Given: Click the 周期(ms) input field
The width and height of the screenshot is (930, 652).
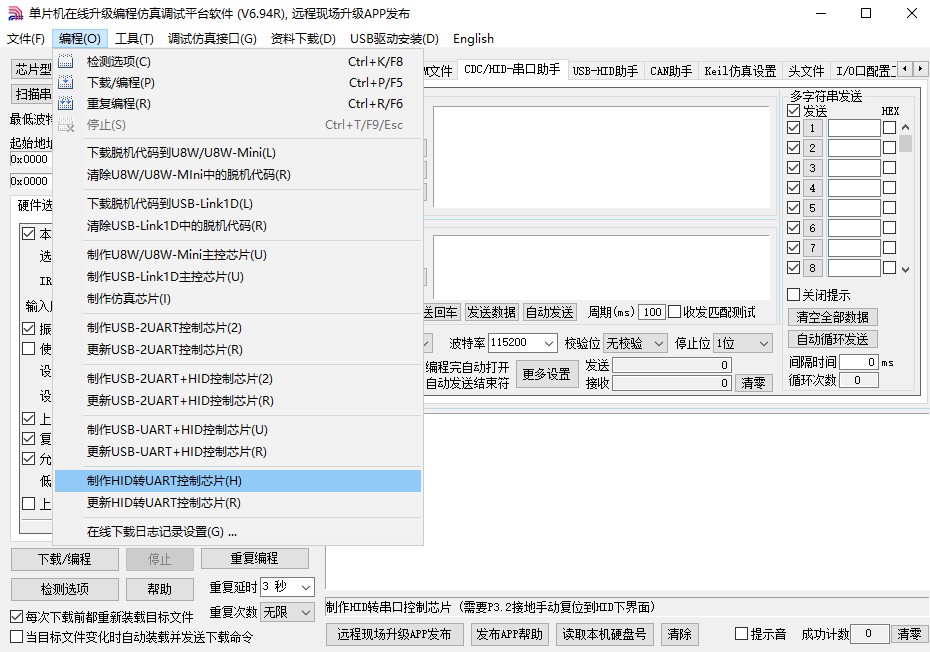Looking at the screenshot, I should [652, 312].
